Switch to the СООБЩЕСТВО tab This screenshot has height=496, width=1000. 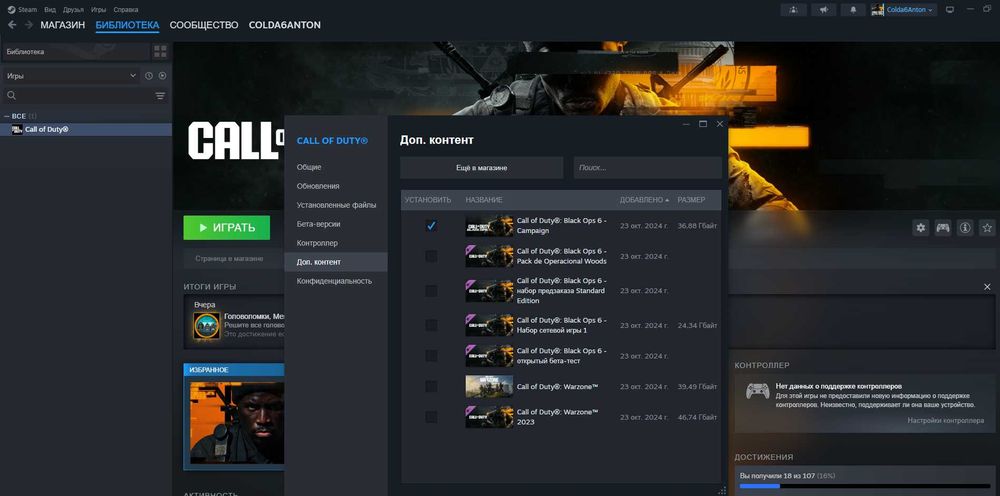(x=204, y=25)
